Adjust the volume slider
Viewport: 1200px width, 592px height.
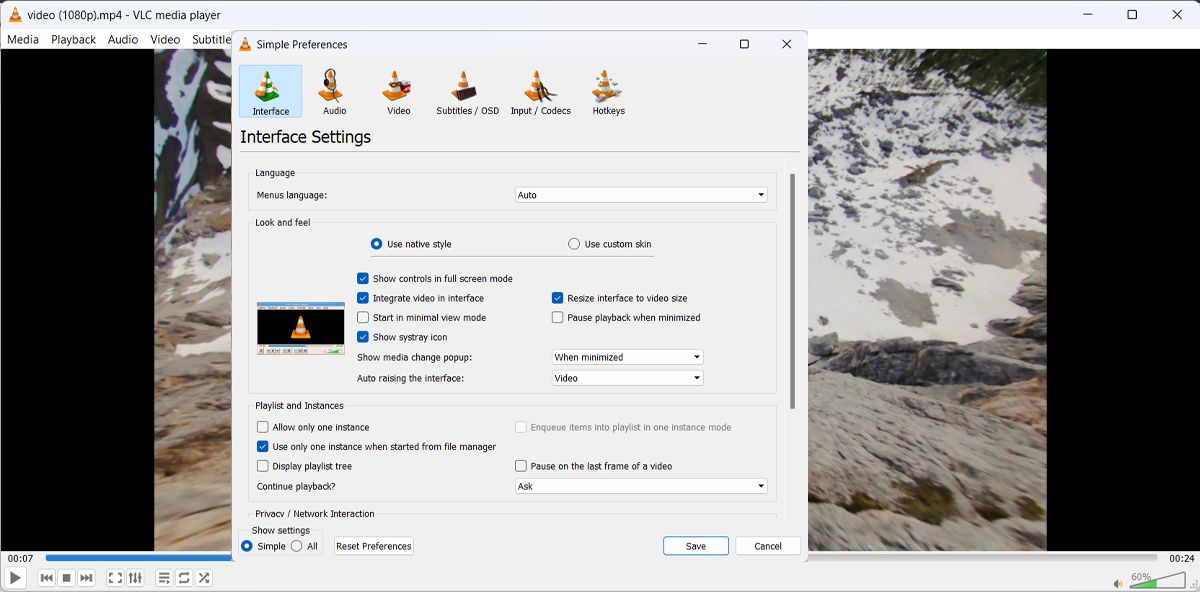tap(1155, 578)
